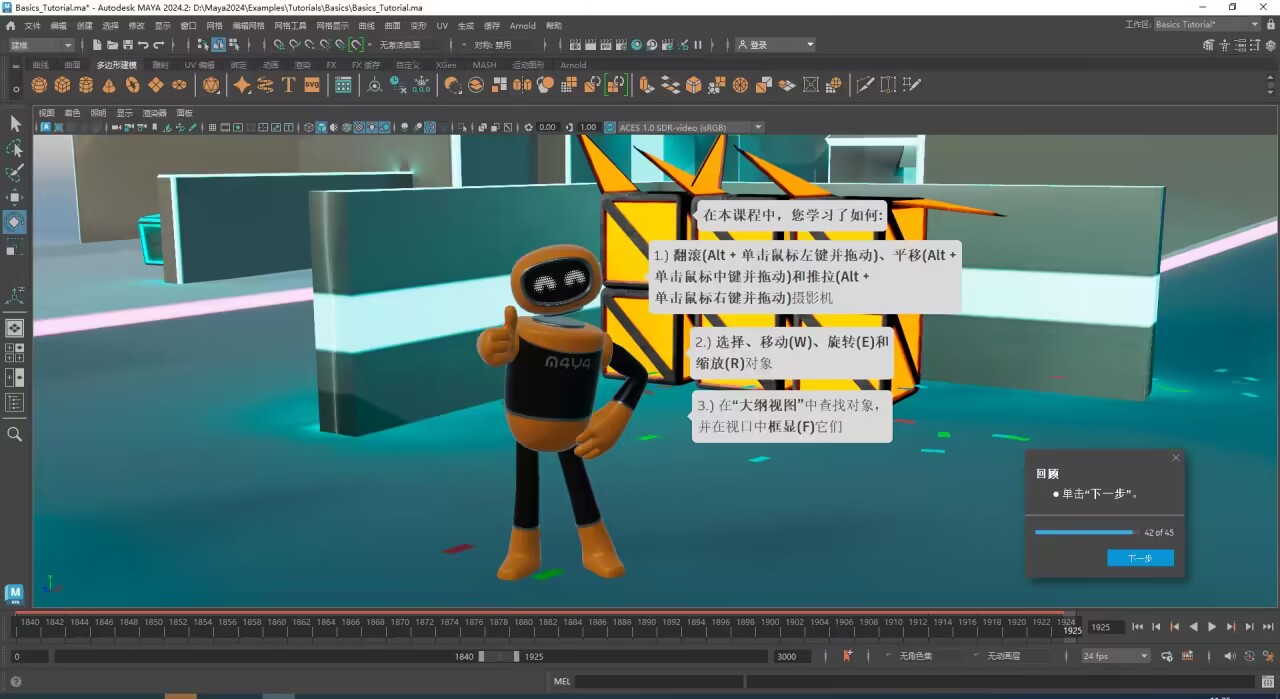Switch to the MASH shelf tab

point(484,65)
